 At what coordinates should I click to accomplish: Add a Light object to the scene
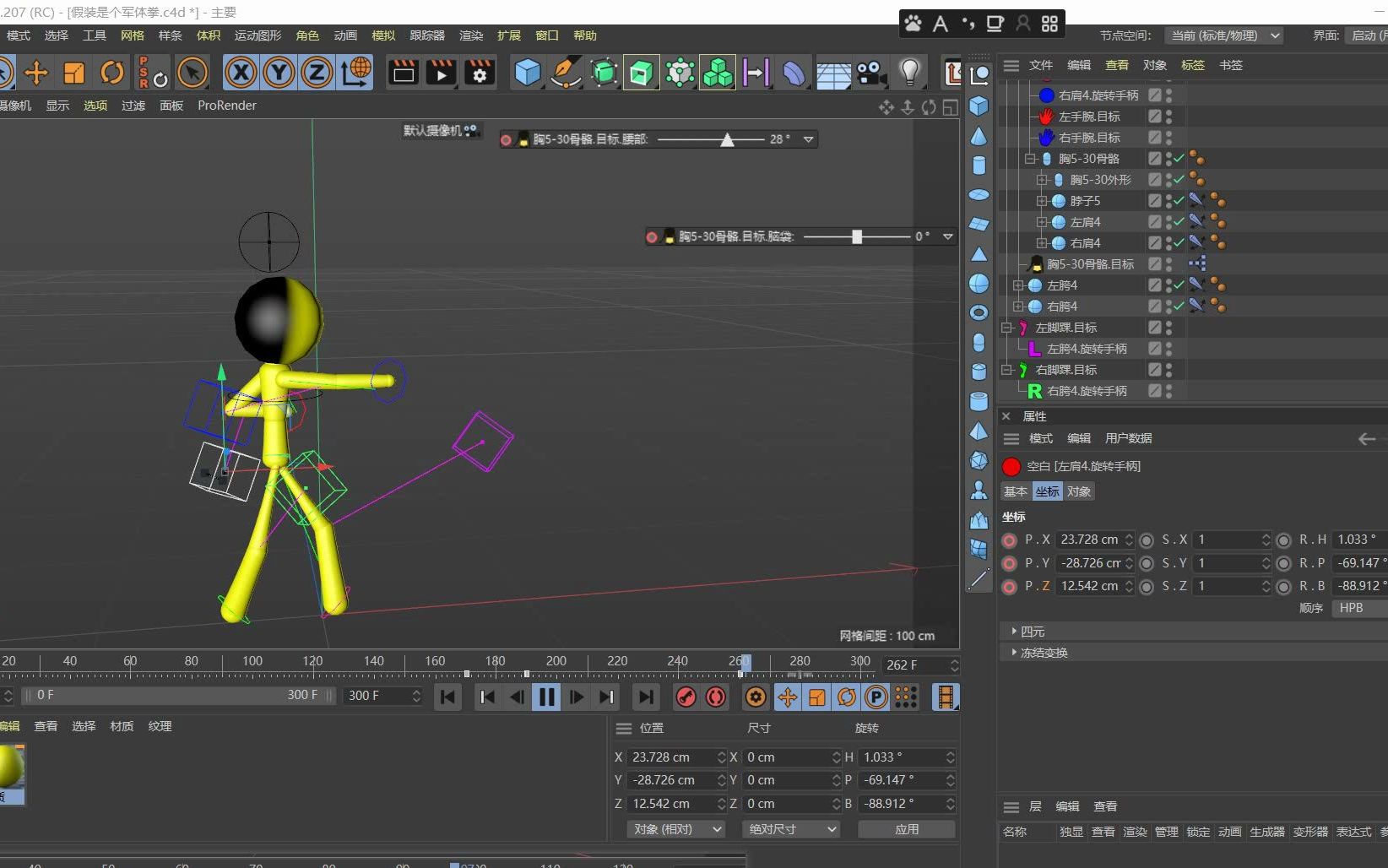[910, 73]
